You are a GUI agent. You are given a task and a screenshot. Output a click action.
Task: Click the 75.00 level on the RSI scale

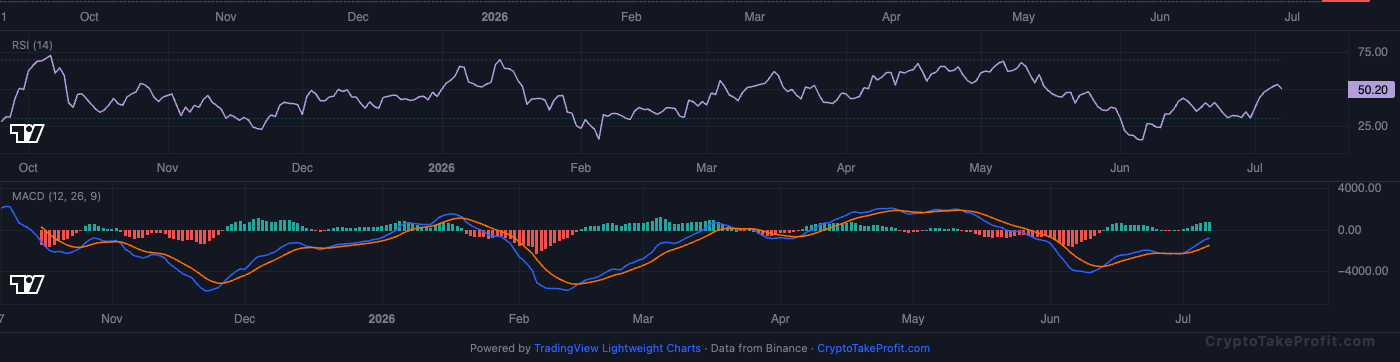point(1372,52)
